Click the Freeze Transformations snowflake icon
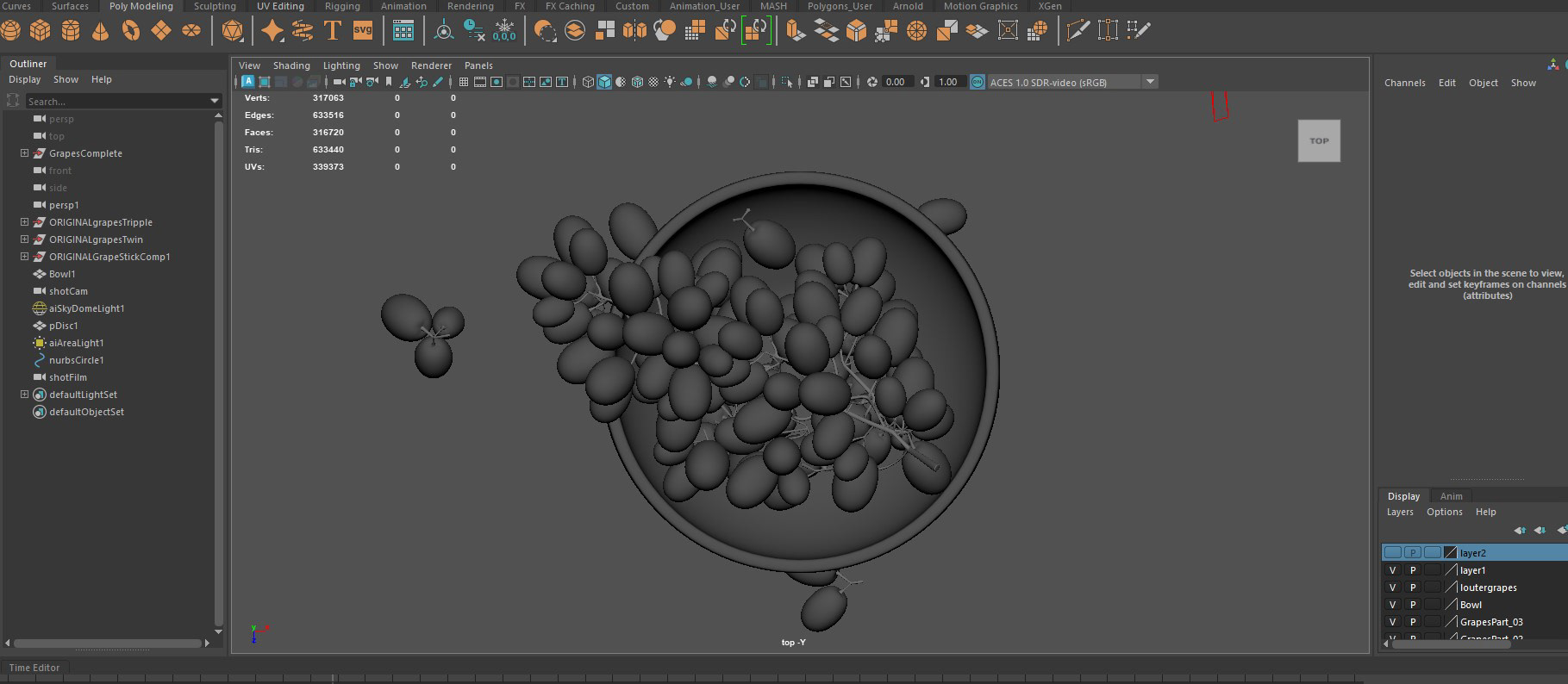 (x=503, y=31)
